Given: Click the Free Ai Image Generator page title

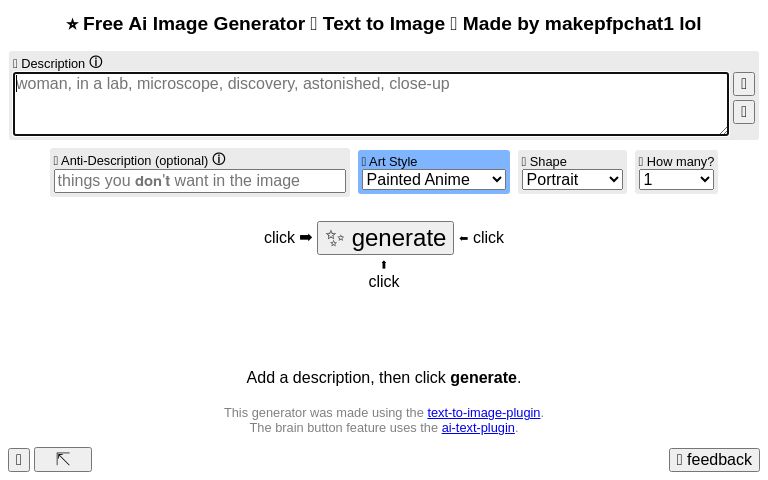Looking at the screenshot, I should [383, 24].
